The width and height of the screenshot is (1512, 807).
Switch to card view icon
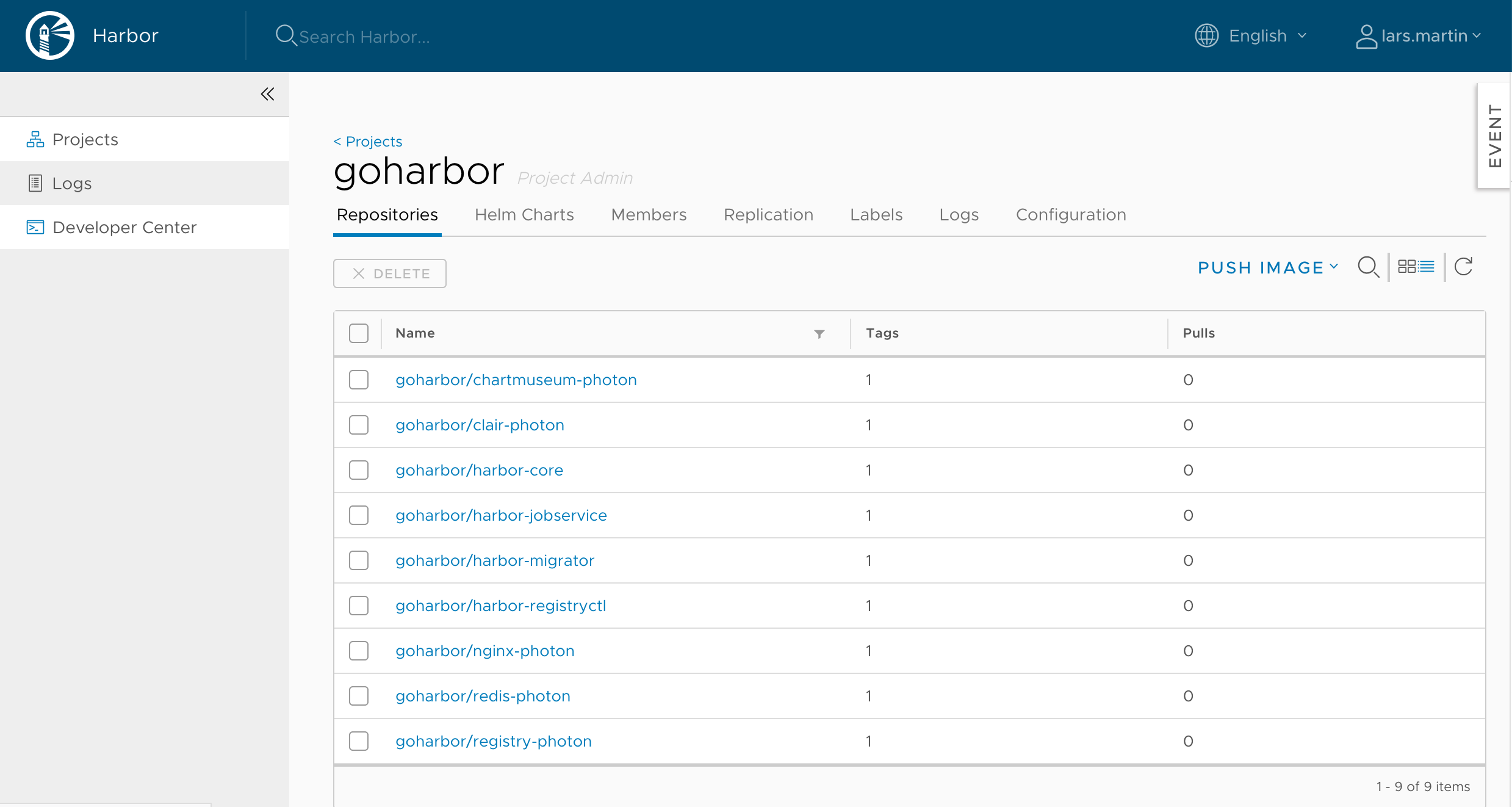point(1406,267)
